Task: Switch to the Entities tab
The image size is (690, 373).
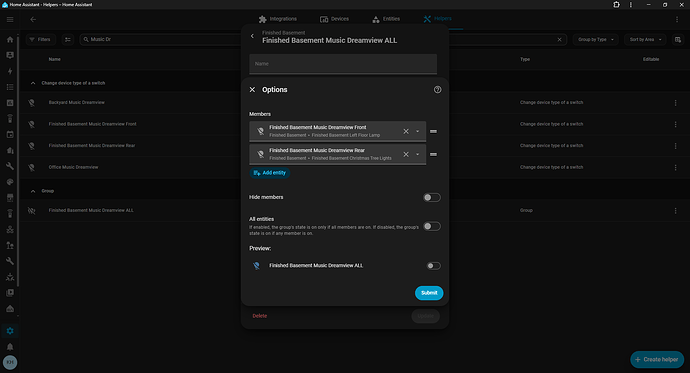Action: click(386, 19)
